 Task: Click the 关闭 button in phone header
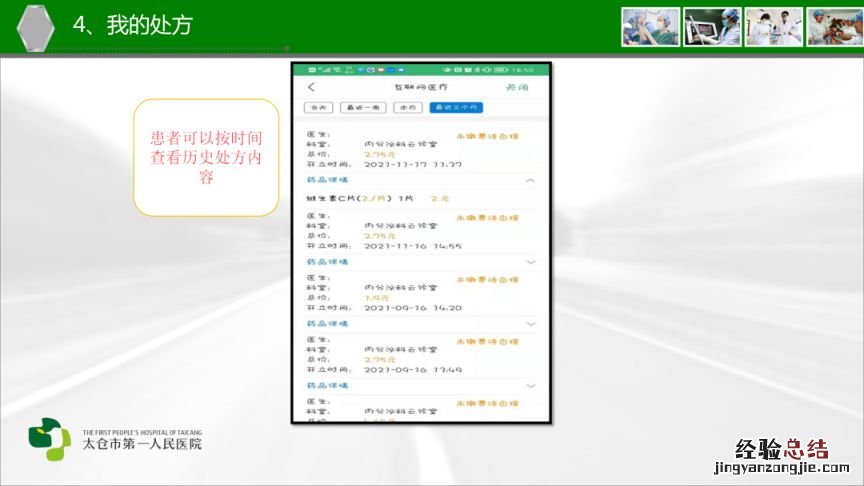click(516, 88)
